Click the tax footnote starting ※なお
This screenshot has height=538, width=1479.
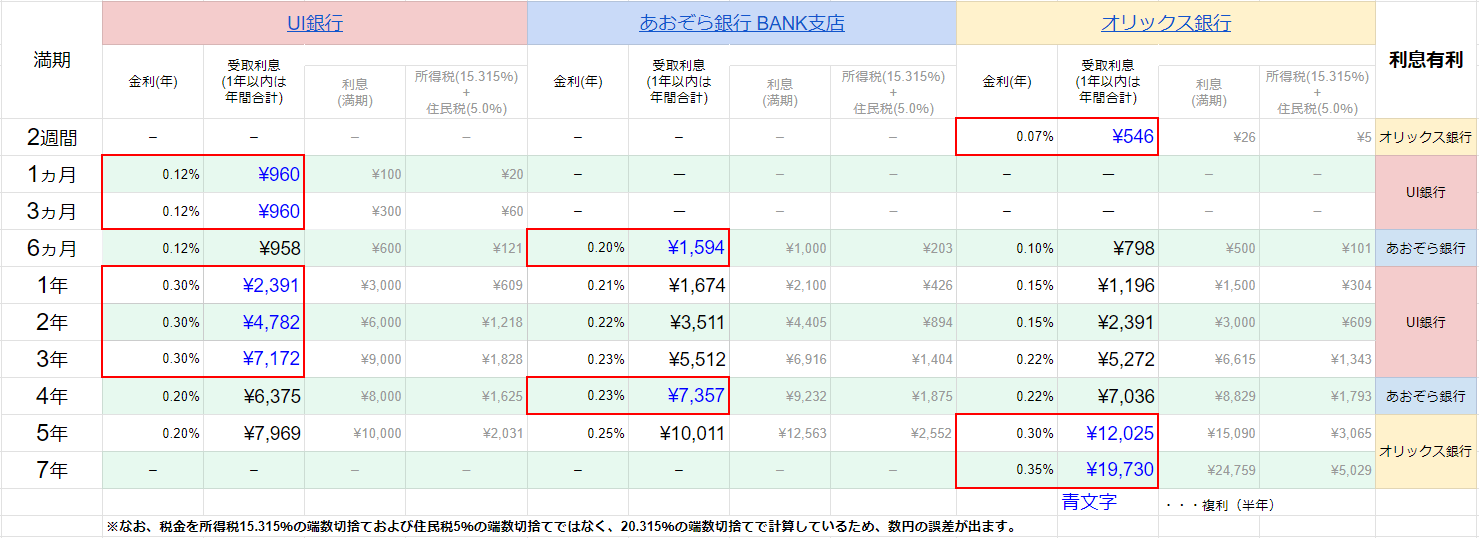pos(560,526)
